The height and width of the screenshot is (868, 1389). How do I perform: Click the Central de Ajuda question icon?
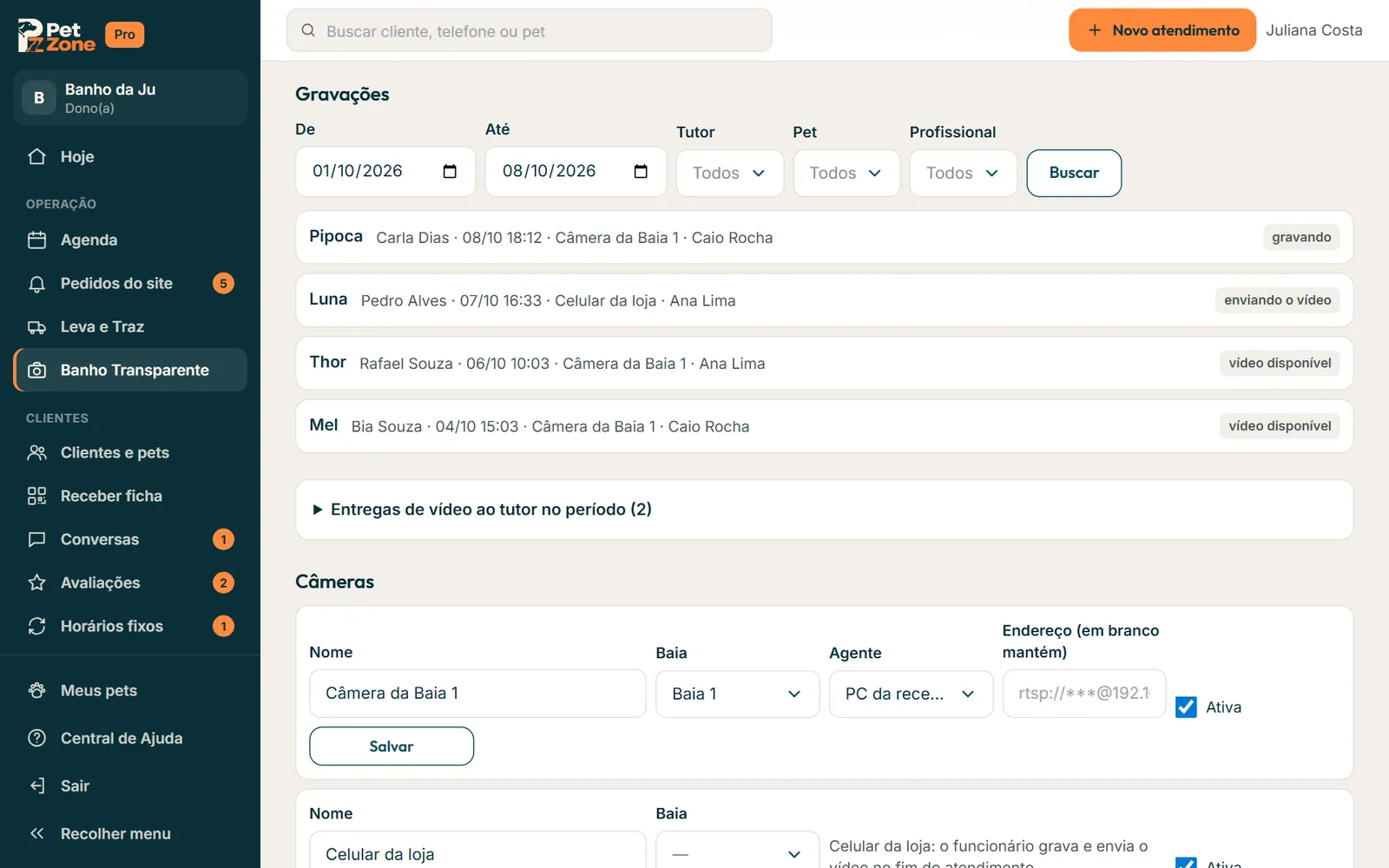tap(36, 738)
